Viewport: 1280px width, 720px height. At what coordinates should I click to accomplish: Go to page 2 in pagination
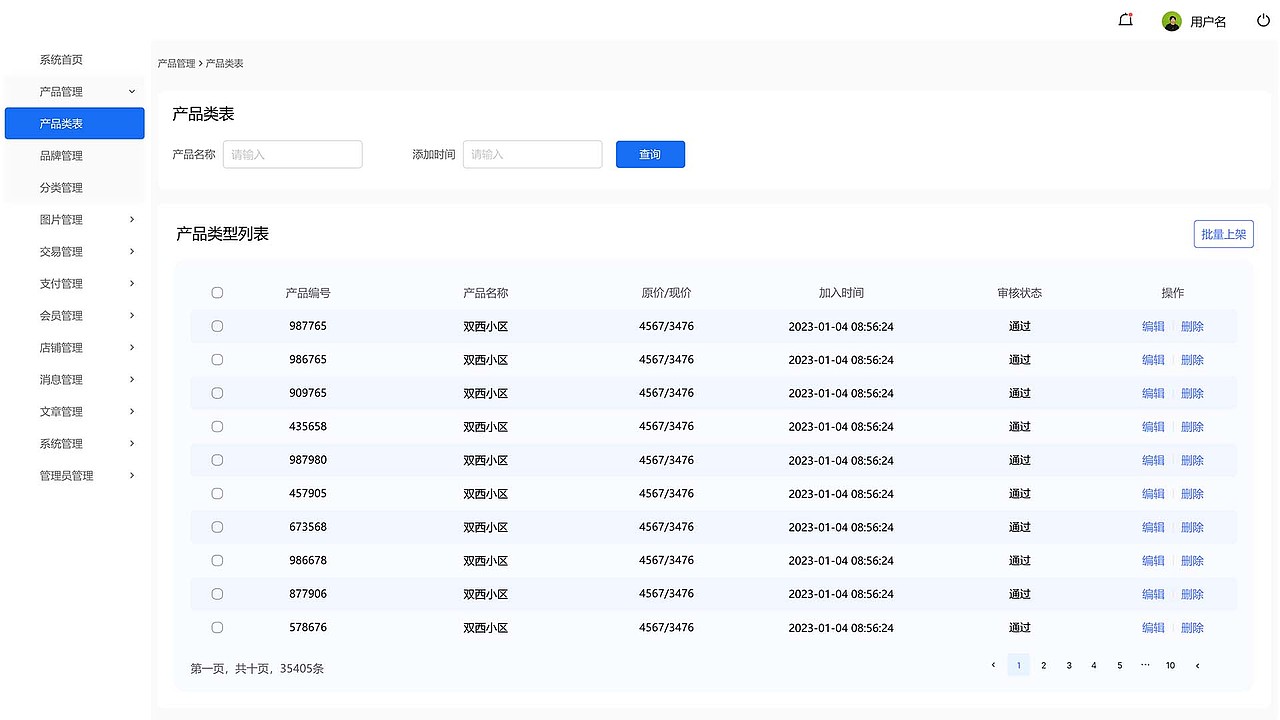point(1043,665)
